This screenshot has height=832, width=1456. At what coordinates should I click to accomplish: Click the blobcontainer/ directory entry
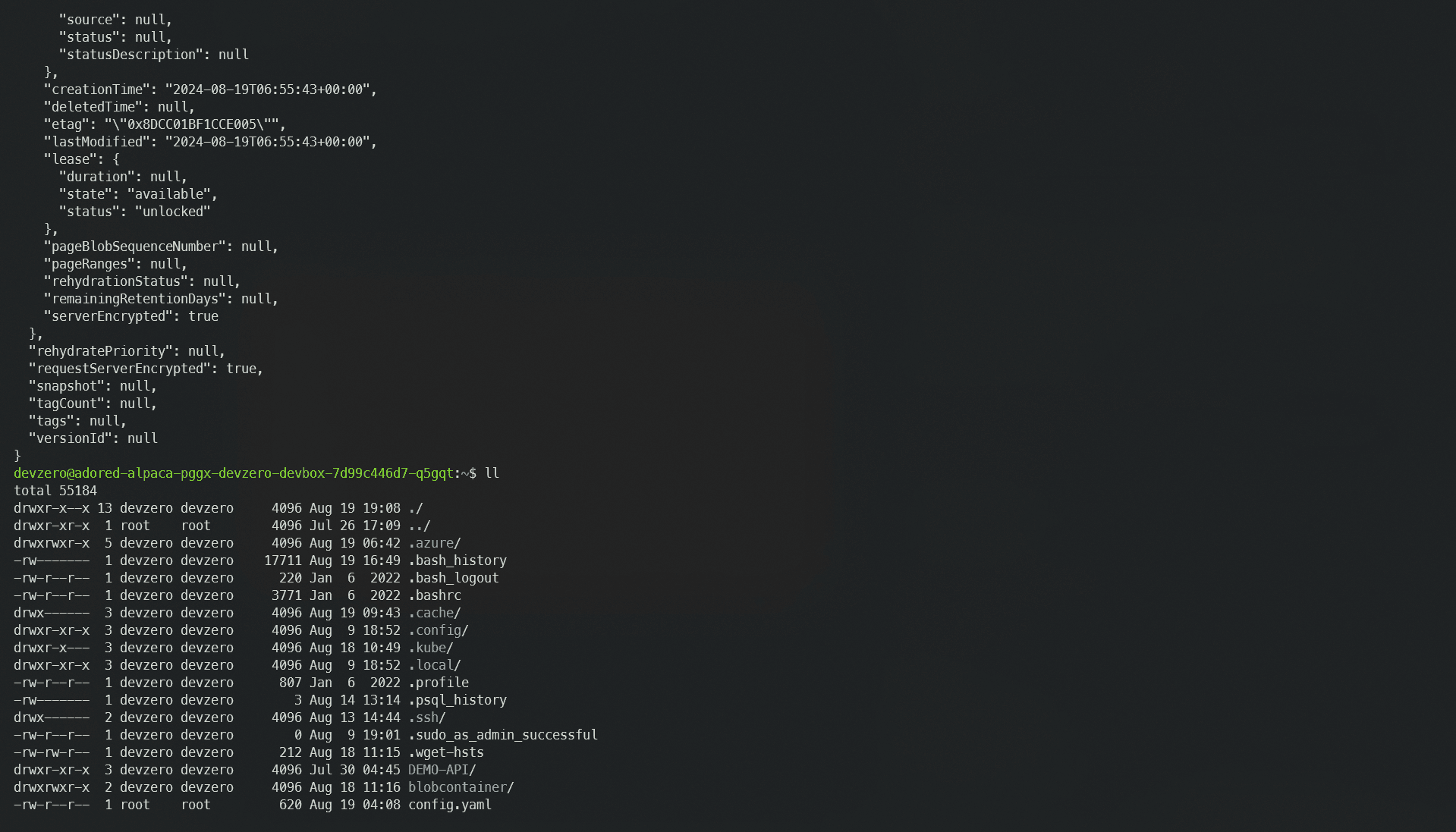click(x=461, y=787)
